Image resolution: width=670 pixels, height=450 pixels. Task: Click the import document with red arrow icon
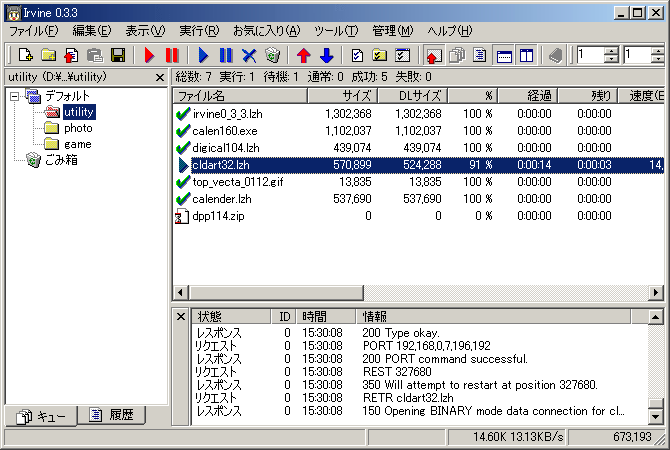[71, 55]
